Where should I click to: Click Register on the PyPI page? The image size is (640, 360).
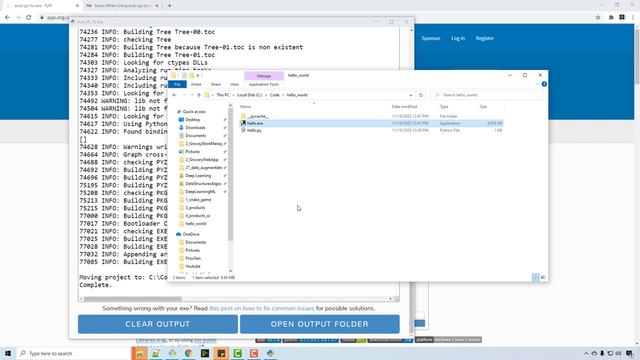point(484,38)
